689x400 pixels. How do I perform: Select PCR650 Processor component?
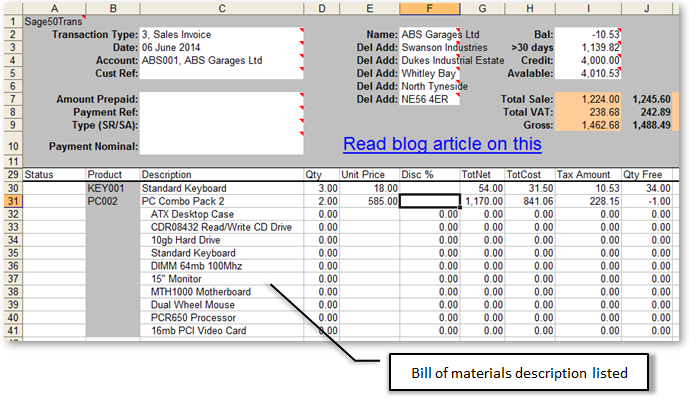[x=221, y=318]
